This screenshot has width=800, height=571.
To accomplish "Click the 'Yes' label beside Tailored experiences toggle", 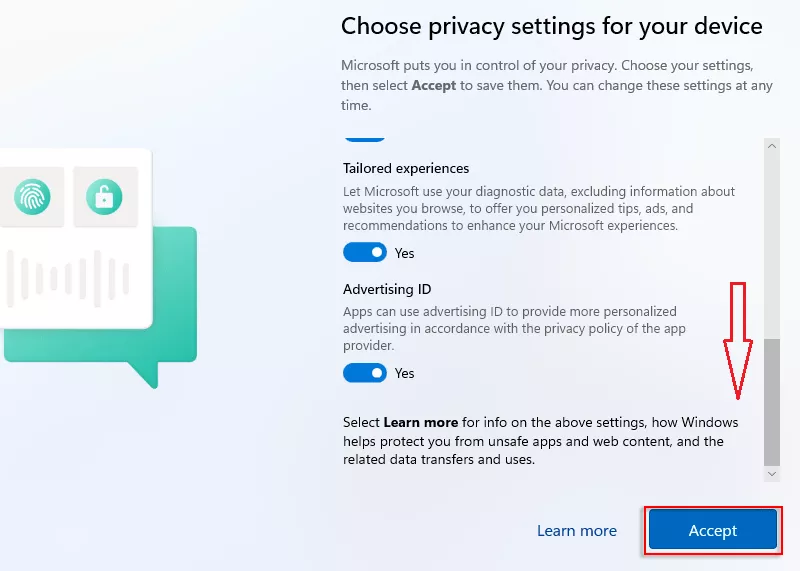I will [404, 253].
